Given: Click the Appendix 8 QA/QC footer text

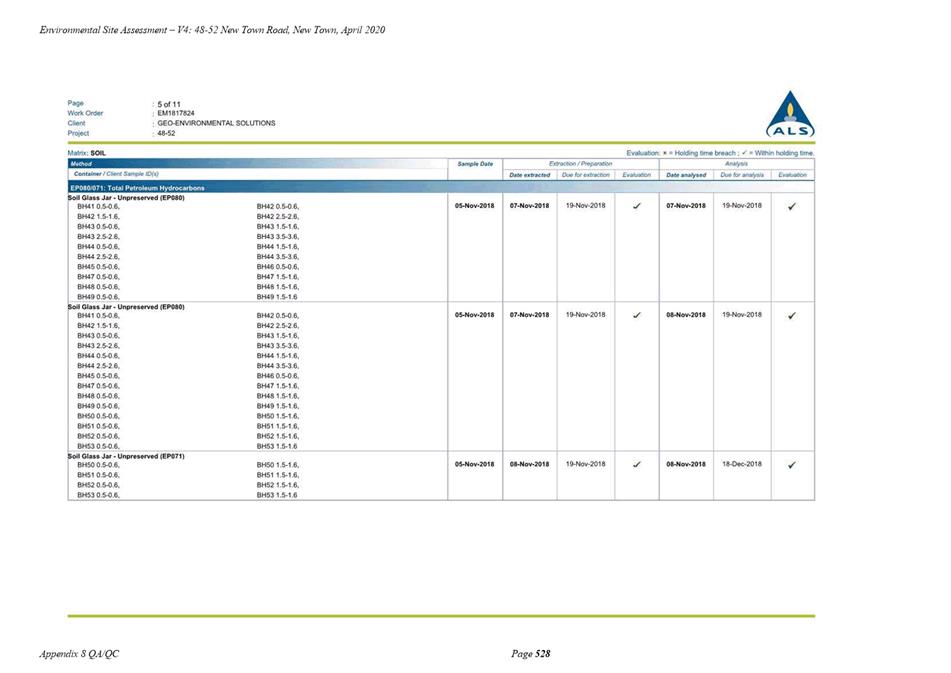Looking at the screenshot, I should (x=79, y=654).
